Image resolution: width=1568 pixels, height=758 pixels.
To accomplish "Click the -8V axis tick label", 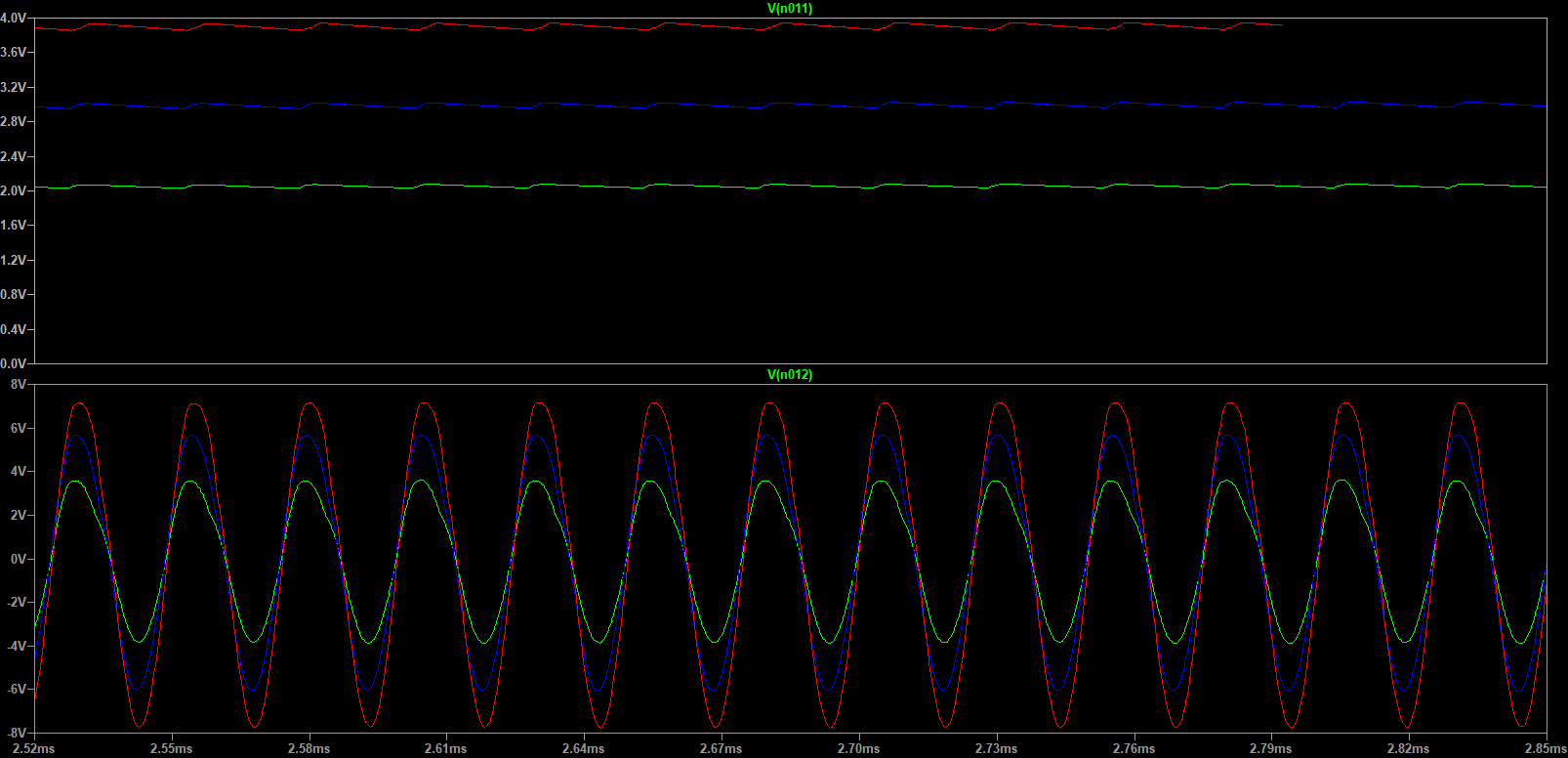I will click(x=17, y=733).
